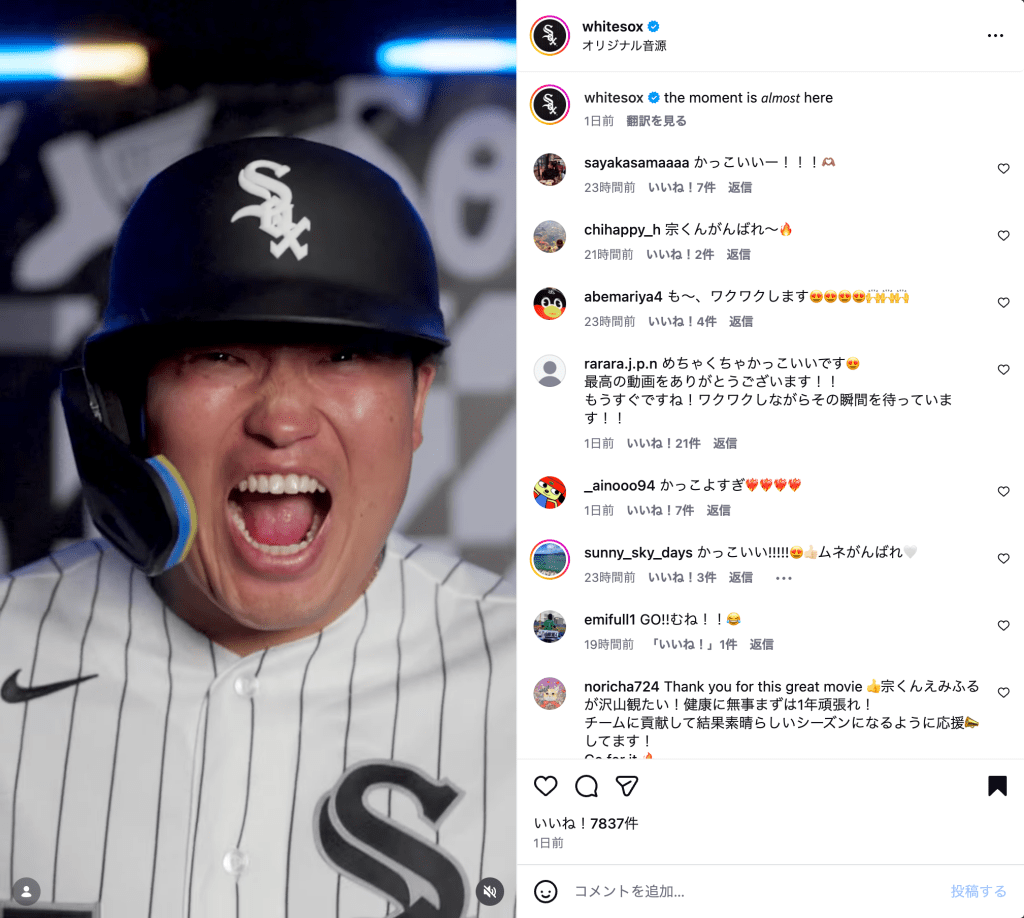Like the rarara.j.p.n comment heart
The image size is (1024, 918).
[x=1004, y=370]
